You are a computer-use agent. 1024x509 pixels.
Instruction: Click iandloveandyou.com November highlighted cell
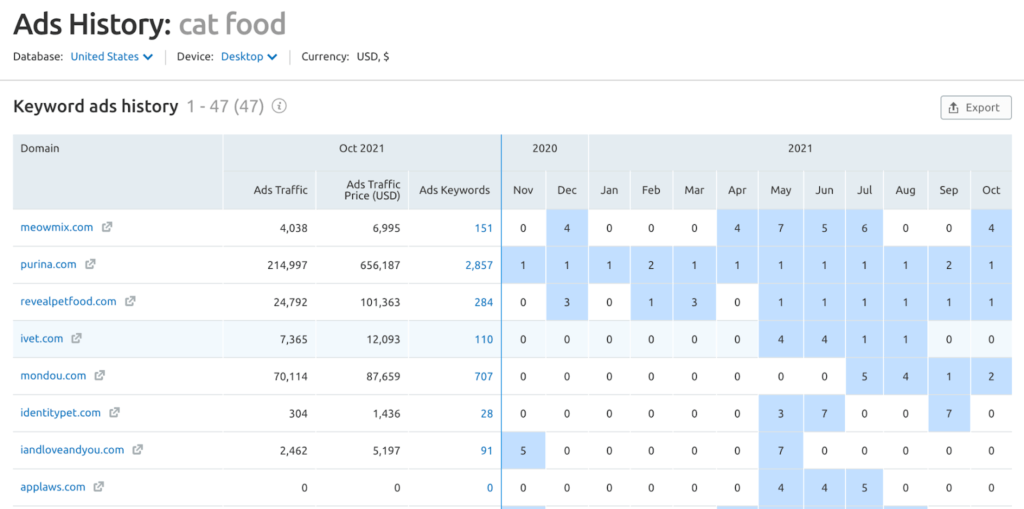click(x=523, y=450)
